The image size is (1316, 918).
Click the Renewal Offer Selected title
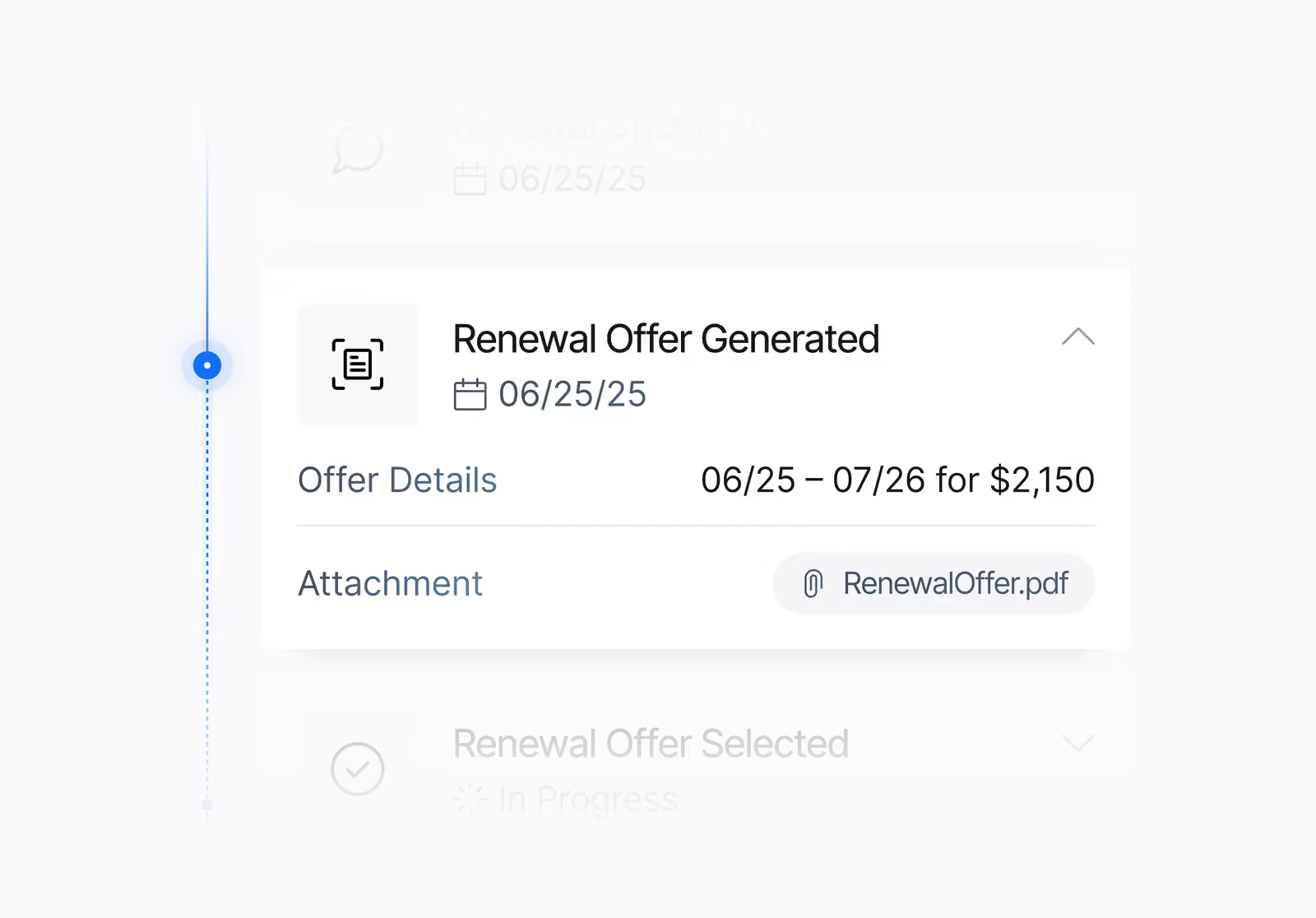651,744
